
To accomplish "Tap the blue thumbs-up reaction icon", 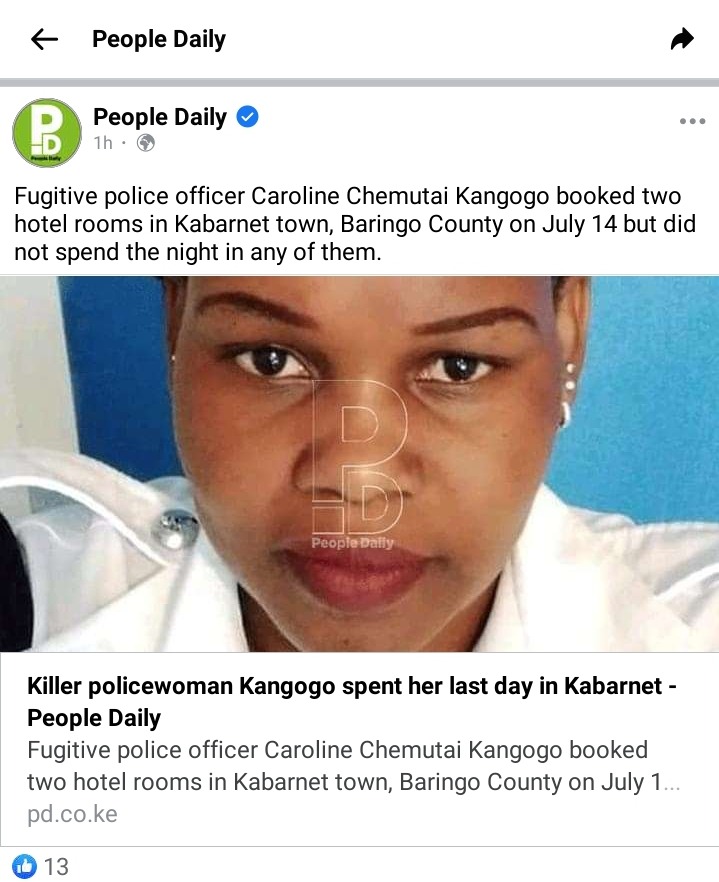I will point(24,866).
